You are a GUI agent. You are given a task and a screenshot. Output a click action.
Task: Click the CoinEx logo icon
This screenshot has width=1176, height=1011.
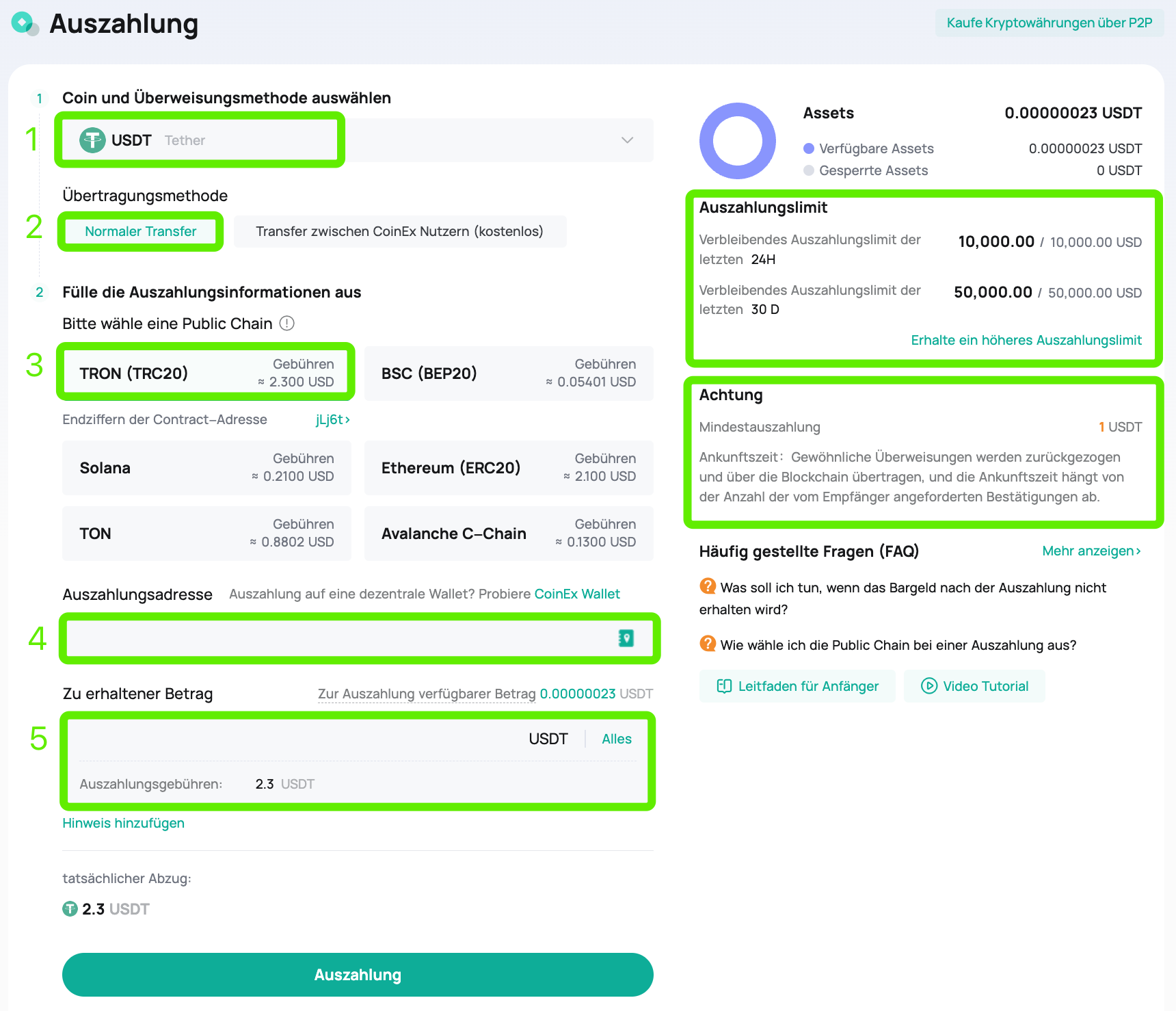click(x=25, y=24)
